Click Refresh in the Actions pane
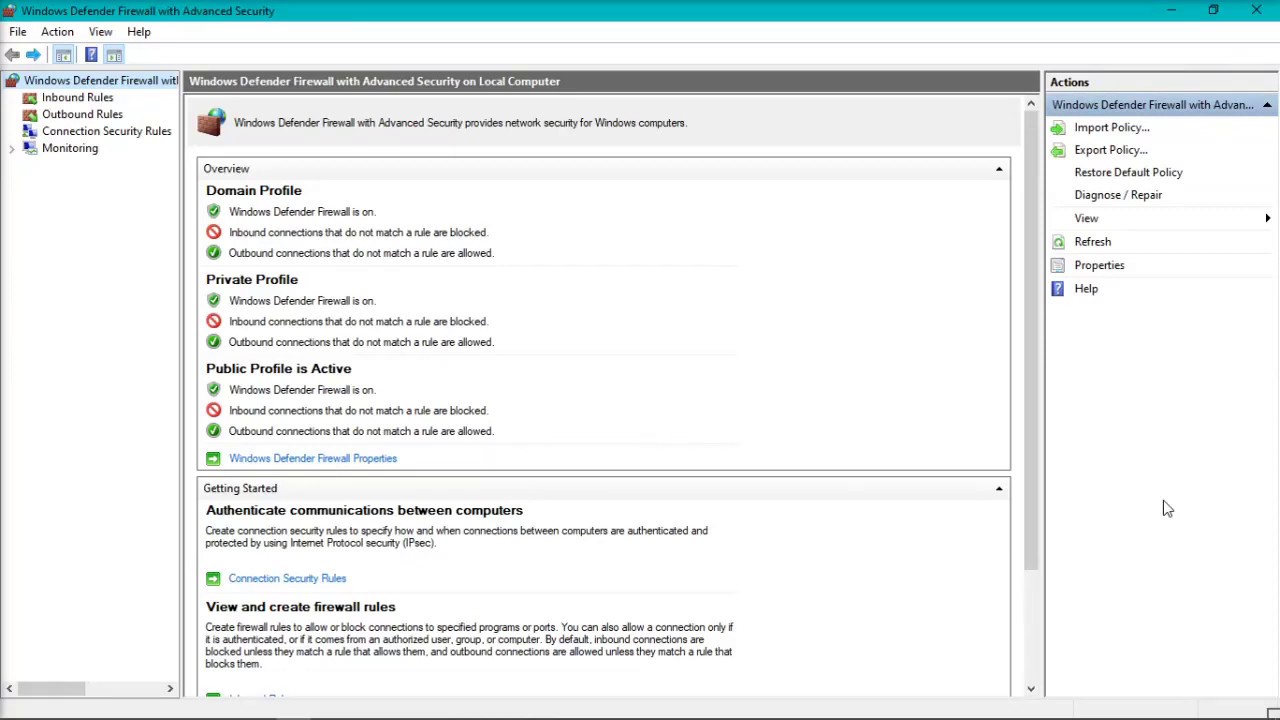 [x=1092, y=242]
